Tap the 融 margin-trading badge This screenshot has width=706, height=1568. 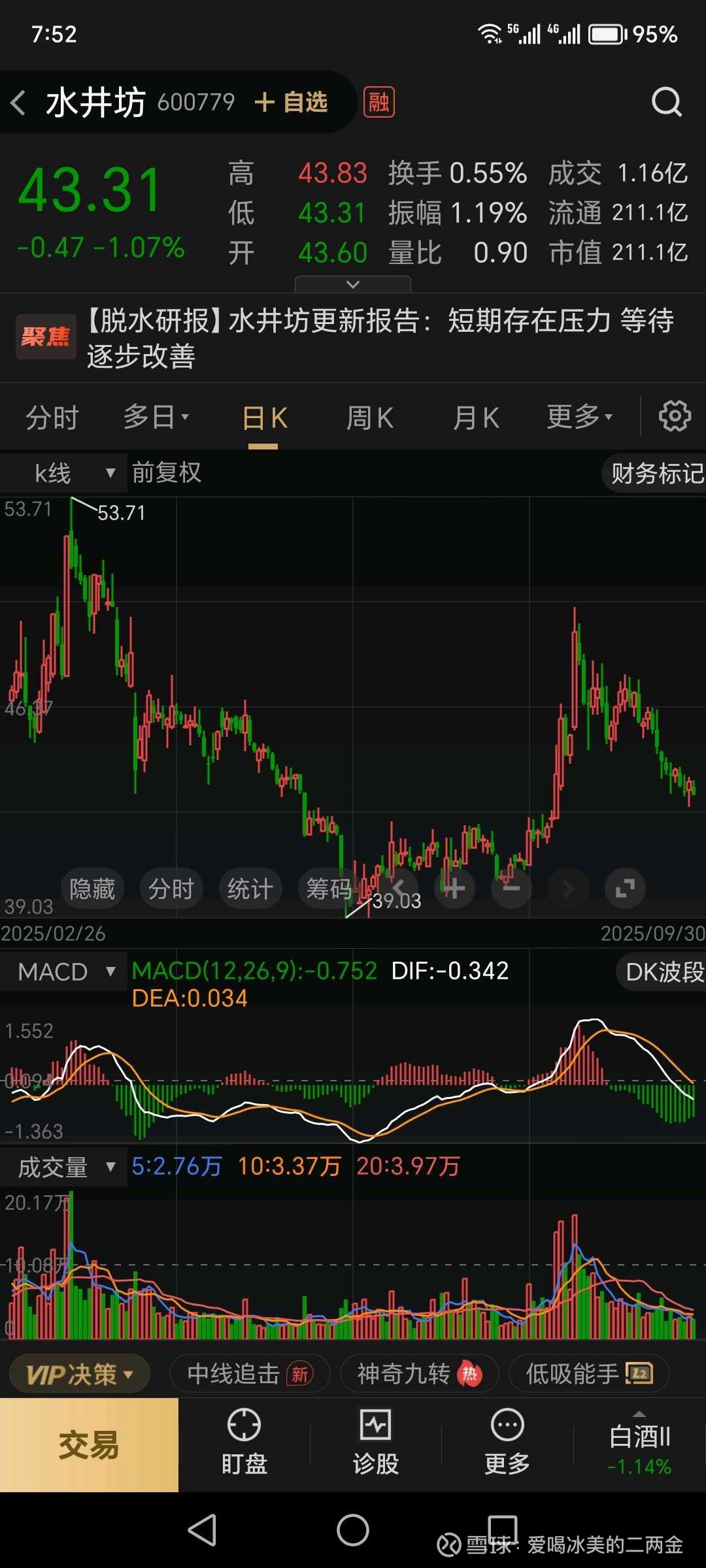(x=379, y=102)
